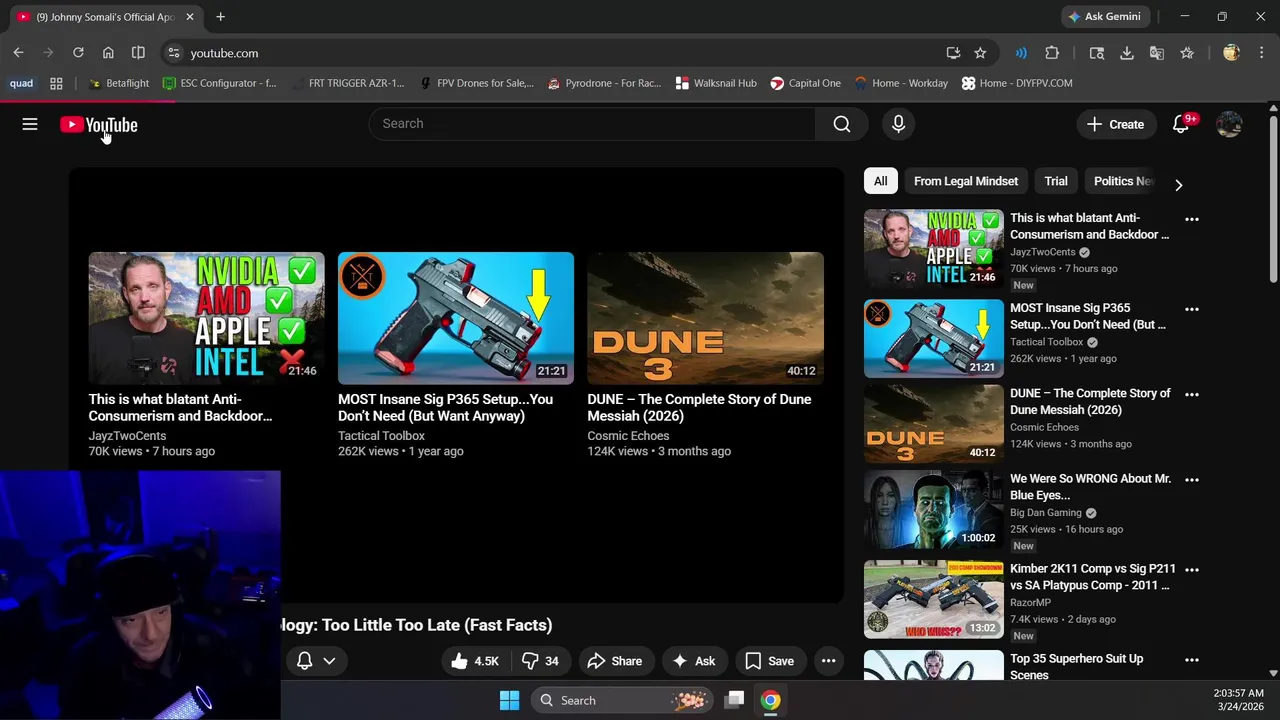This screenshot has height=720, width=1280.
Task: View site information in address bar
Action: pos(174,53)
